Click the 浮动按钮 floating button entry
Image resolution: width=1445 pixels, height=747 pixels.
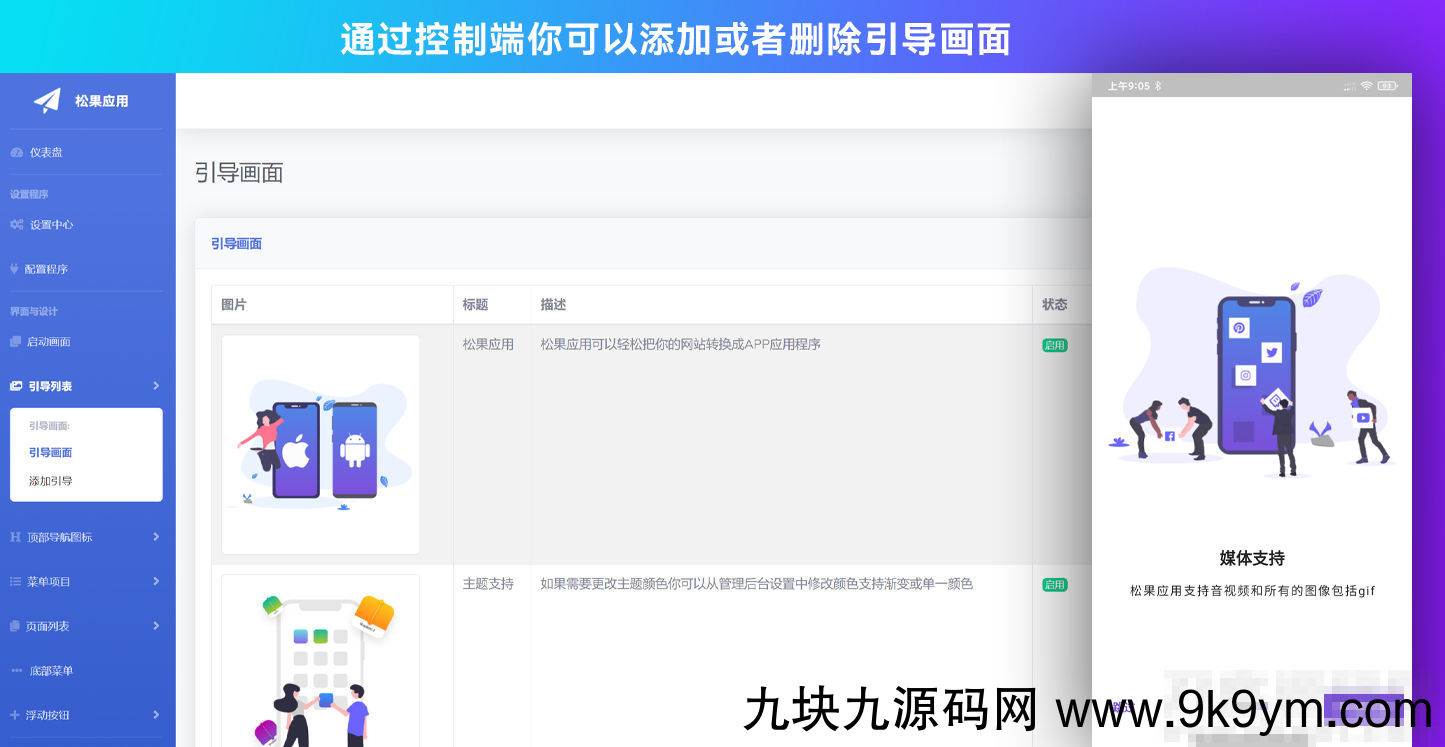48,715
